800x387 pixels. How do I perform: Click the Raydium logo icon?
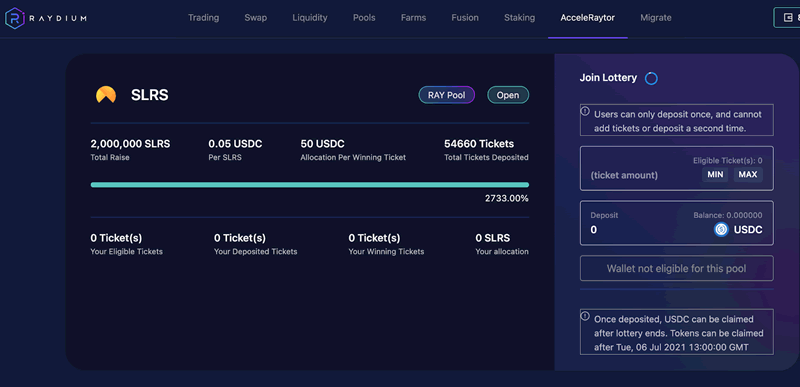(x=14, y=18)
